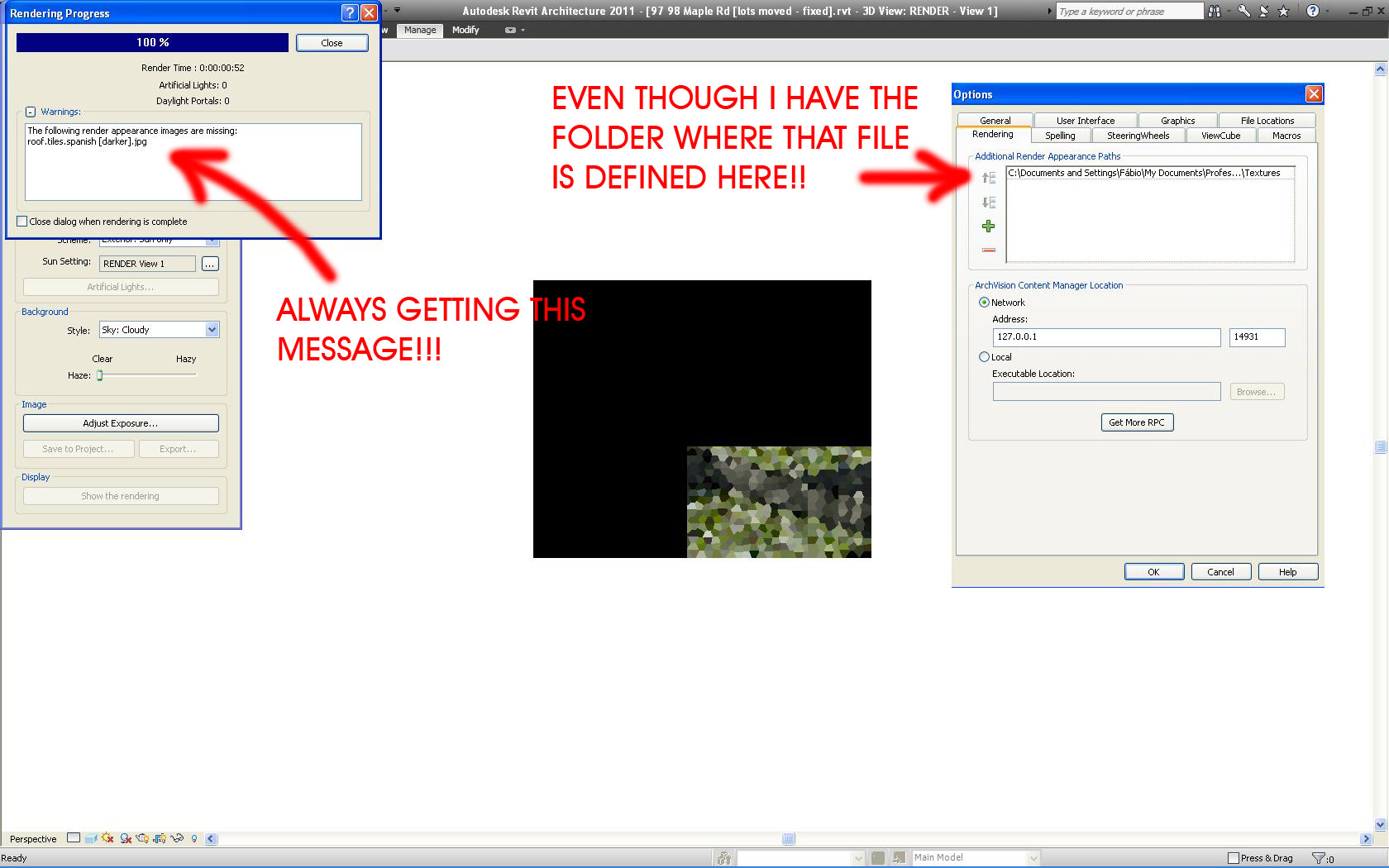Open Sun Setting browse ellipsis button
Screen dimensions: 1389x868
(x=210, y=264)
